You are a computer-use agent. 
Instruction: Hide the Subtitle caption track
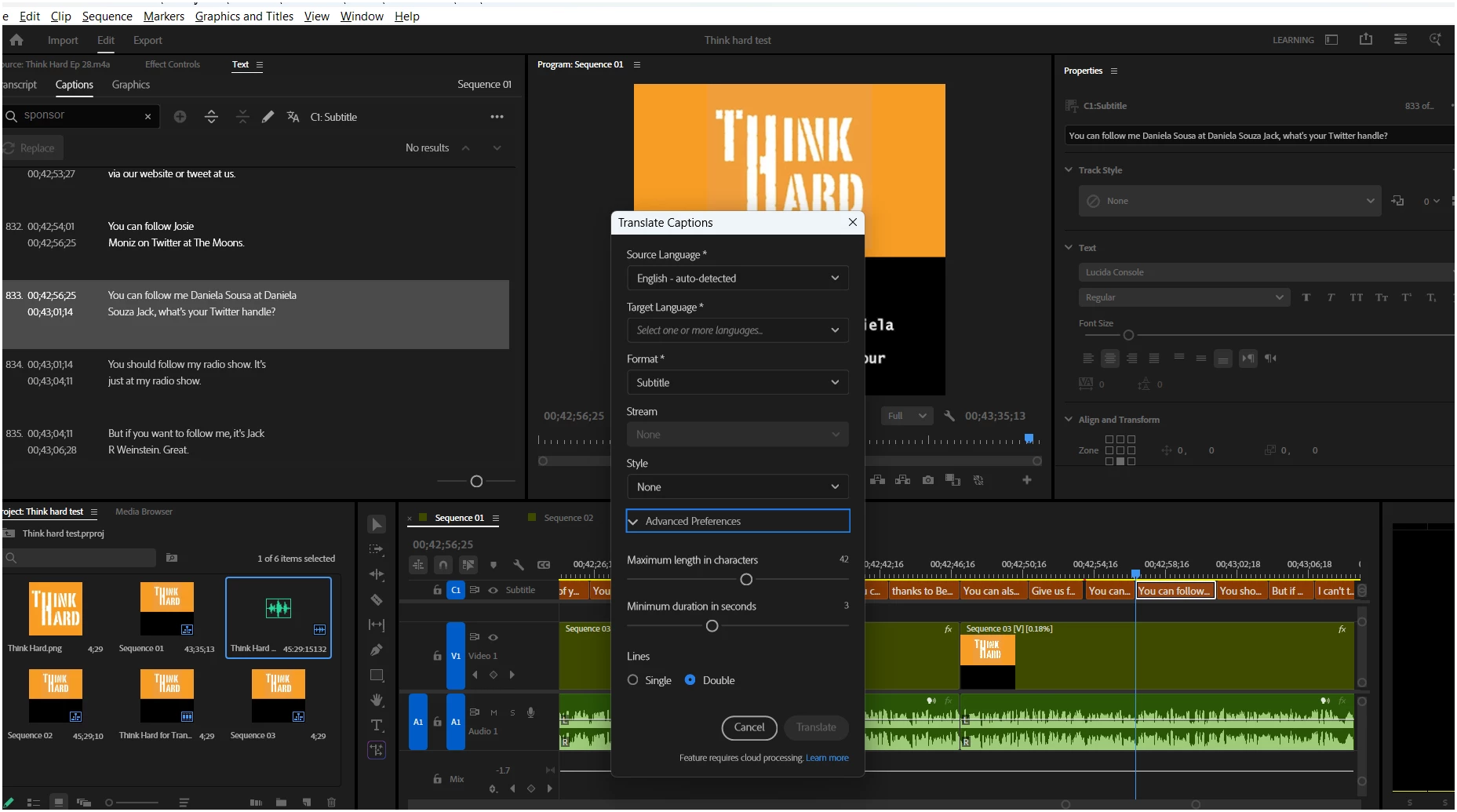(493, 590)
